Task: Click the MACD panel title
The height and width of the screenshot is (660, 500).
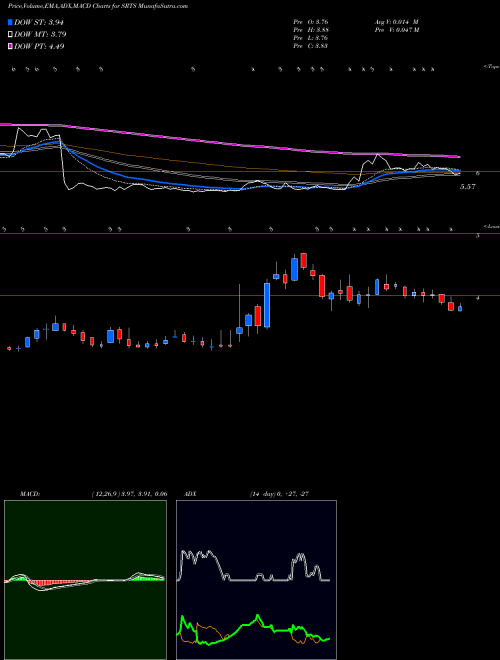Action: pos(29,494)
